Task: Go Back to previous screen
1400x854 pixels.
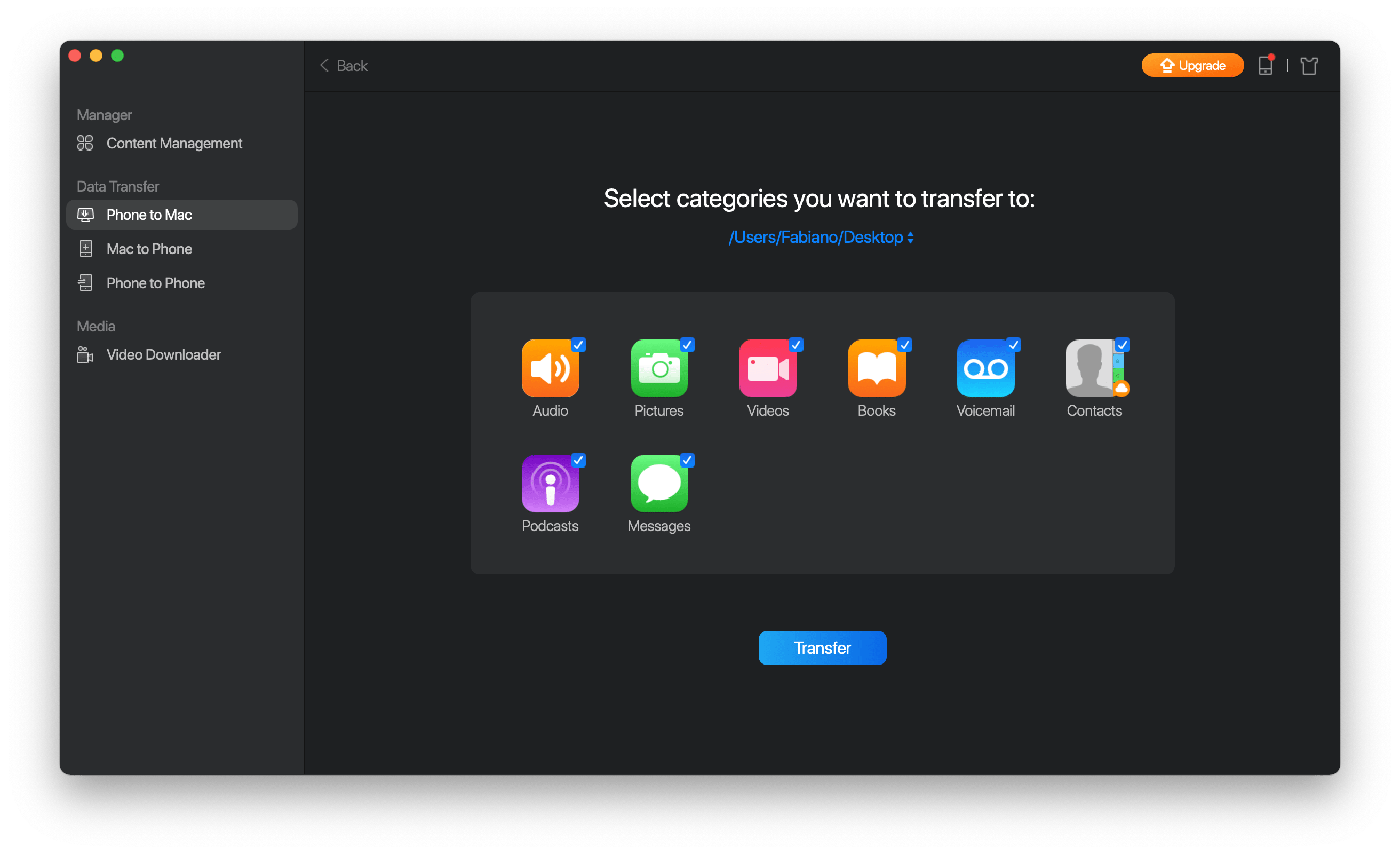Action: [x=344, y=66]
